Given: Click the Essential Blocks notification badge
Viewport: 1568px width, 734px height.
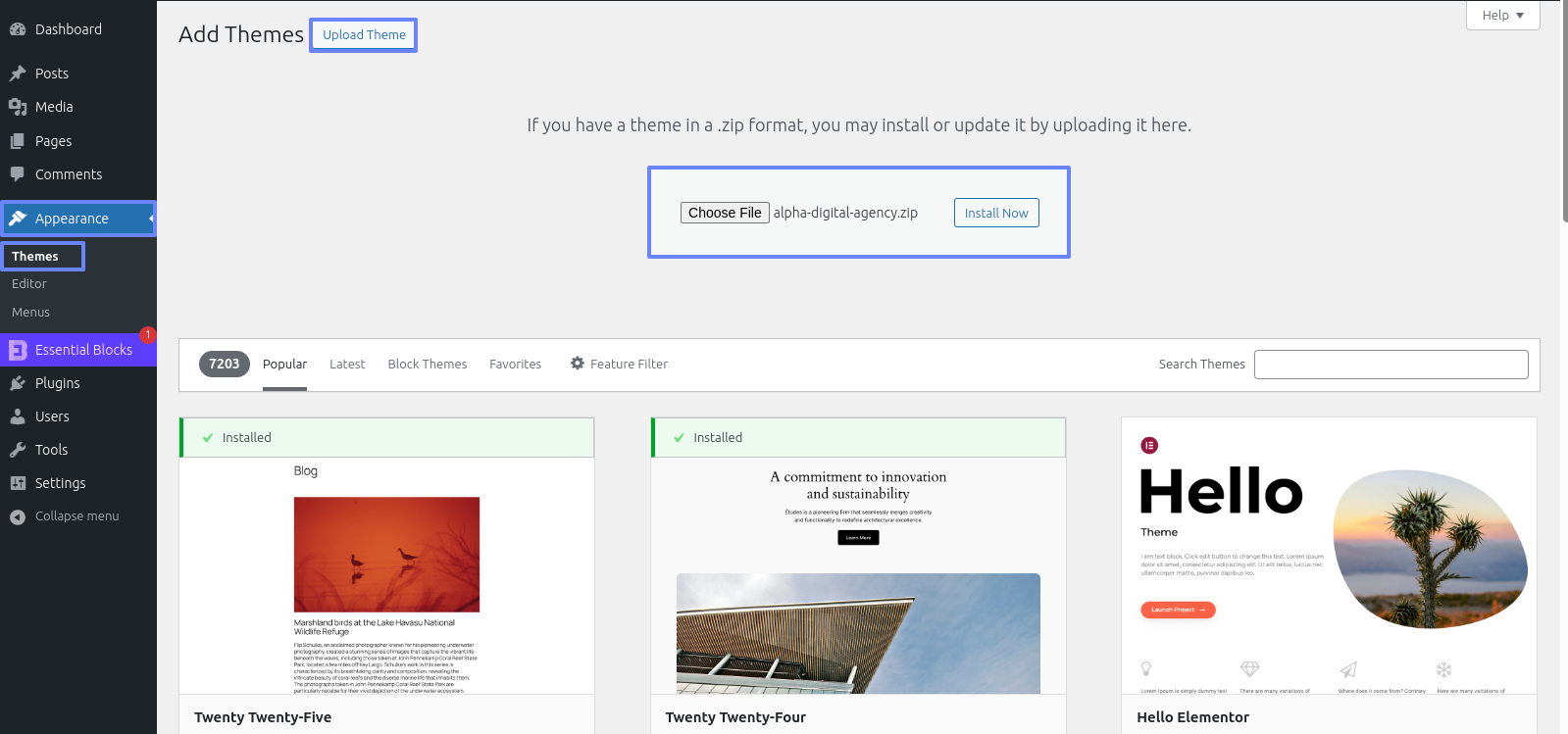Looking at the screenshot, I should 147,335.
